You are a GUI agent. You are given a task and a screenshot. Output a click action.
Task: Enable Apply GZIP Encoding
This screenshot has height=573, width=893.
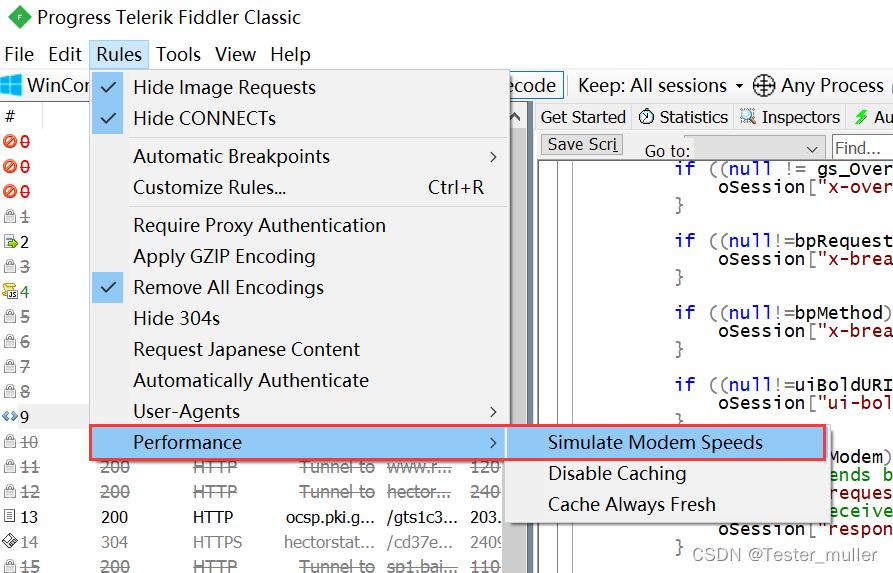coord(300,256)
